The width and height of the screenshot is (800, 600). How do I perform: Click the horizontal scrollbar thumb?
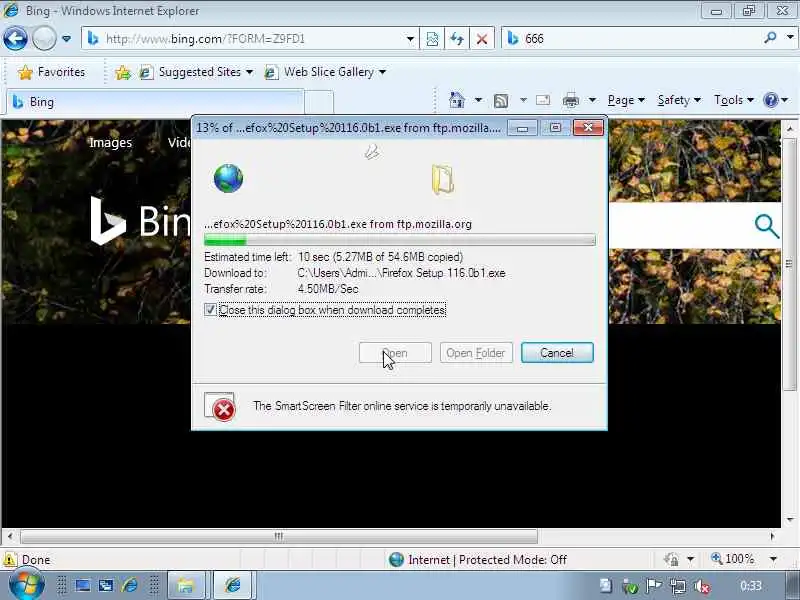[x=279, y=536]
